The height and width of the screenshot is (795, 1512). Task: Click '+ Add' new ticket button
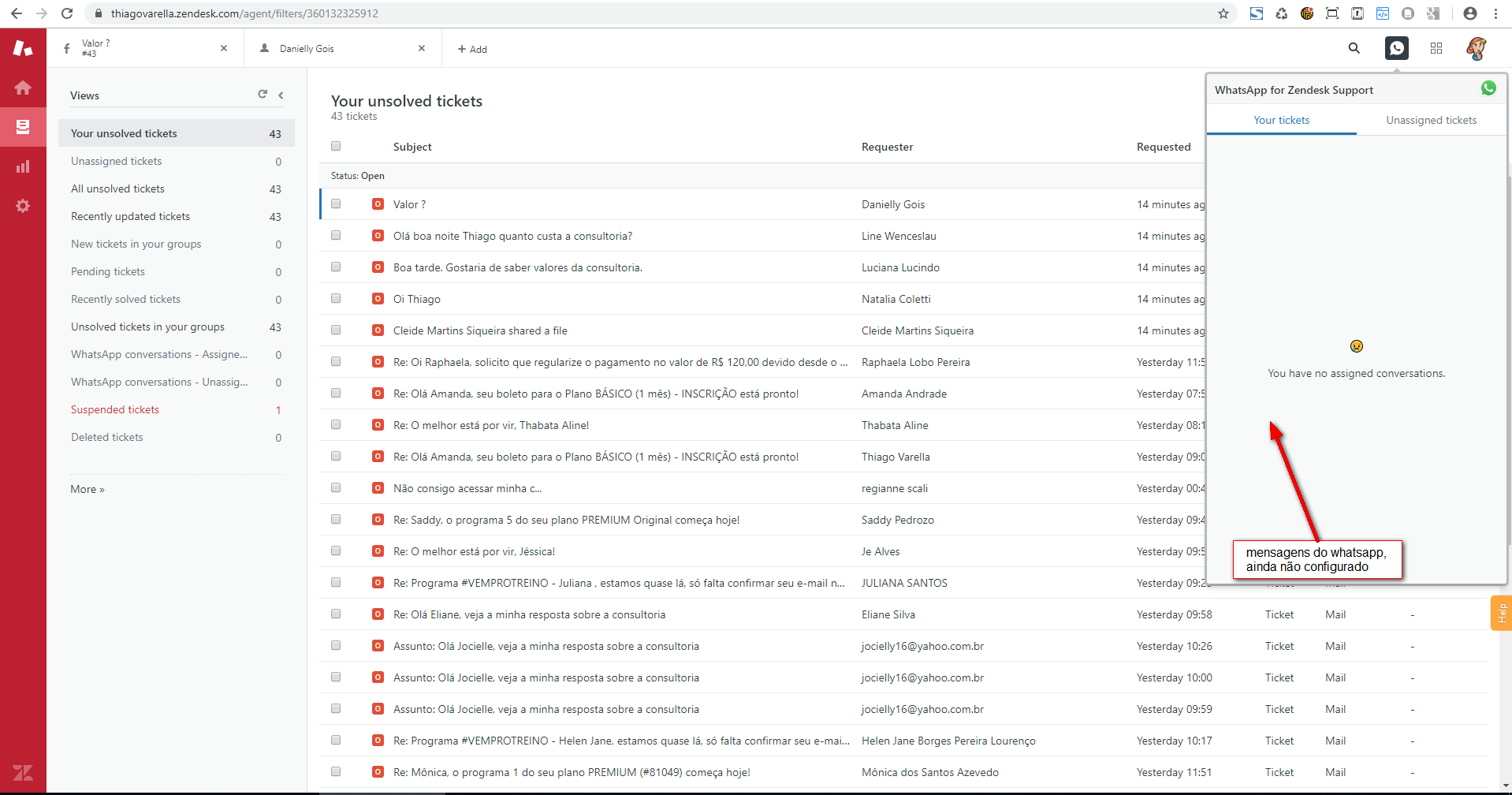point(472,49)
